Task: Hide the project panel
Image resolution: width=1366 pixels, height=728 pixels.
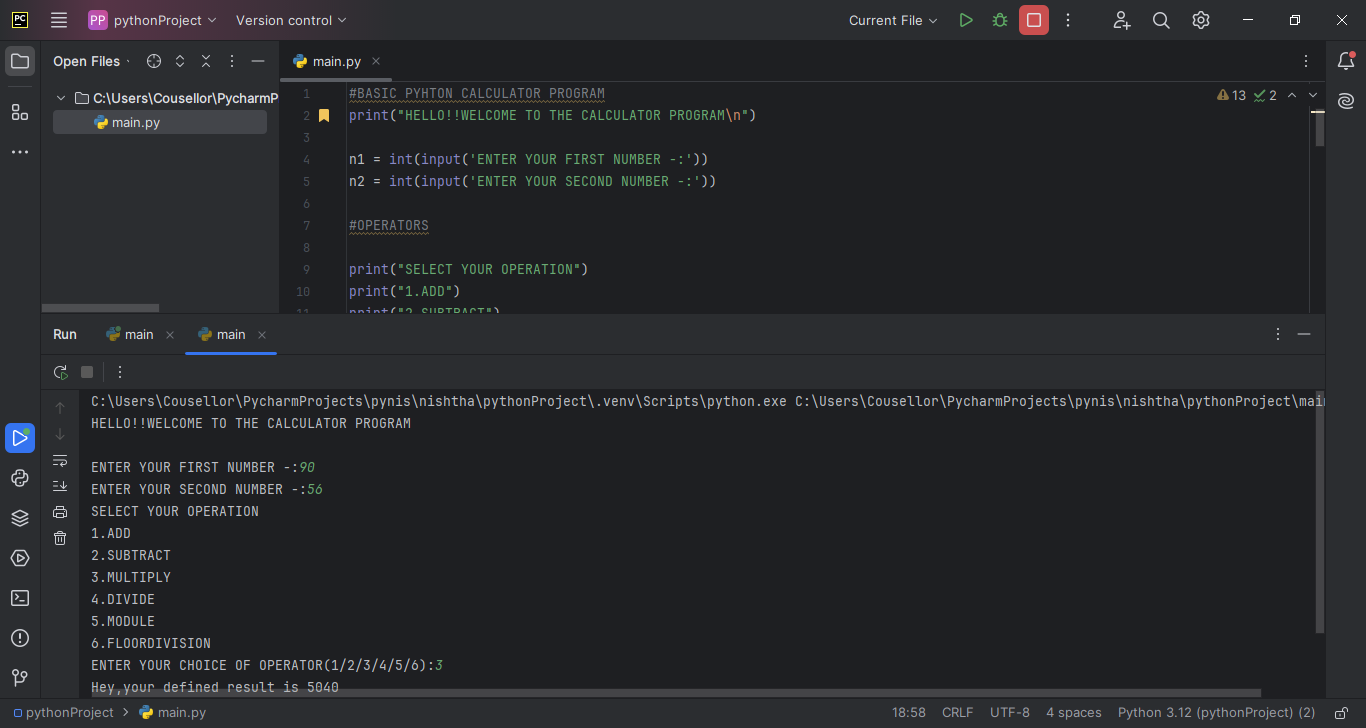Action: 258,61
